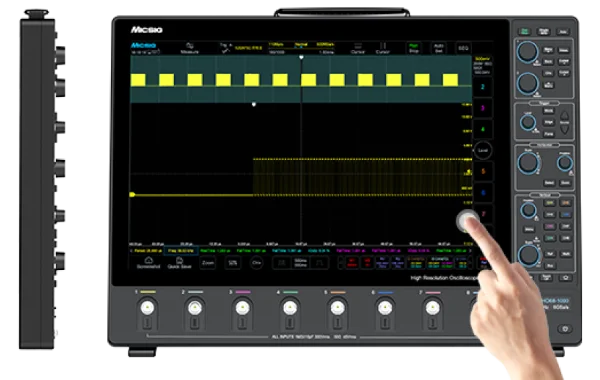Tap the round Clear button on screen

coord(256,263)
